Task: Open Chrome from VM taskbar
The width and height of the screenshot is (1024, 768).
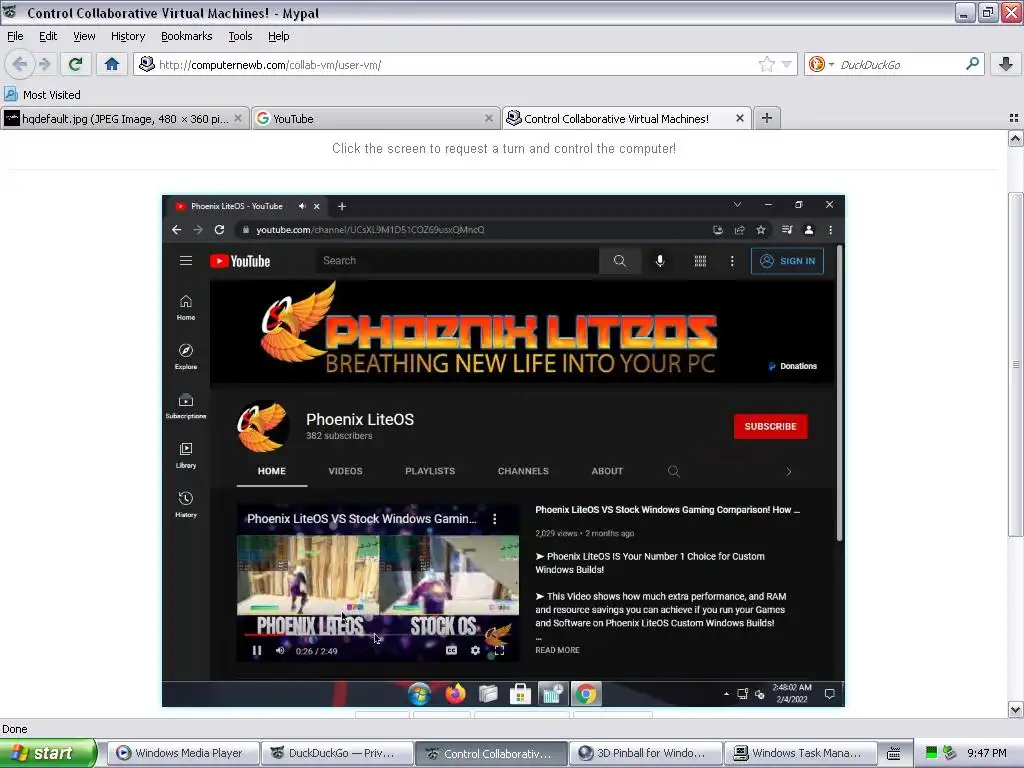Action: pos(586,694)
